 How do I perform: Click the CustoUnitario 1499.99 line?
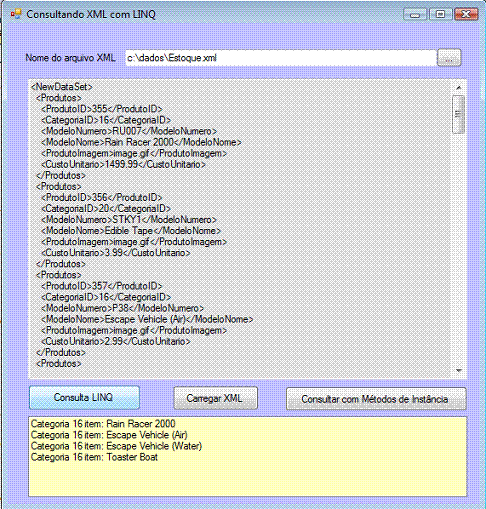123,164
